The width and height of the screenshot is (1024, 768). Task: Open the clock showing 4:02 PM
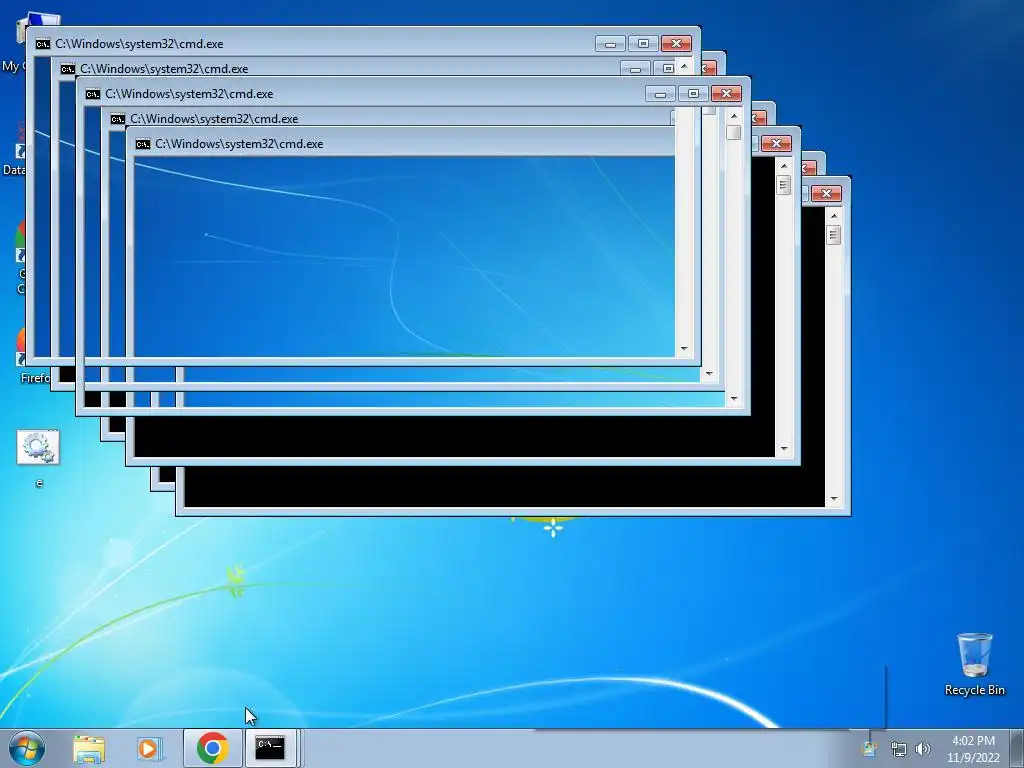coord(973,749)
